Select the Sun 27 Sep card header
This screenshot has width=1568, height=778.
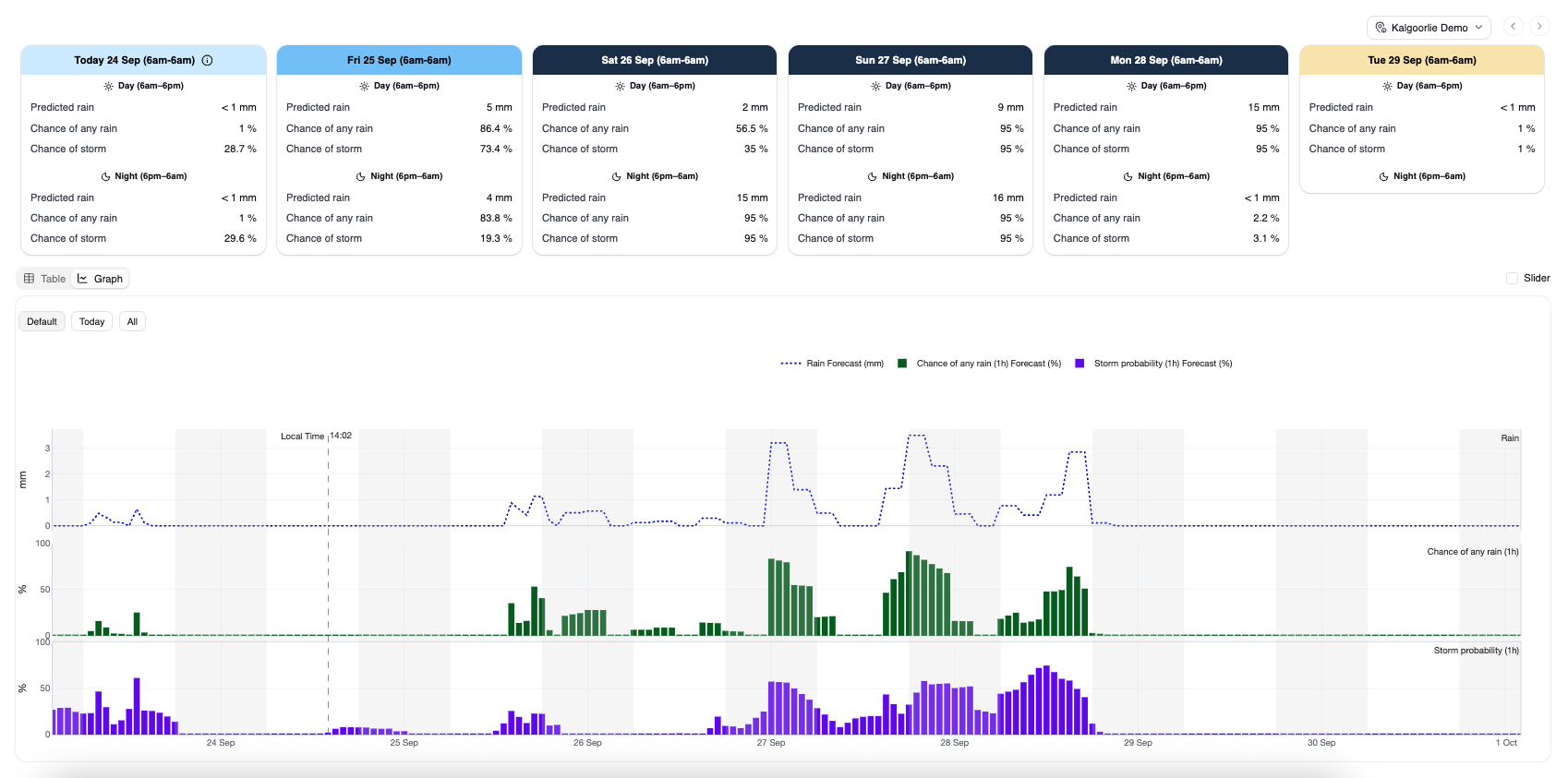pyautogui.click(x=911, y=60)
